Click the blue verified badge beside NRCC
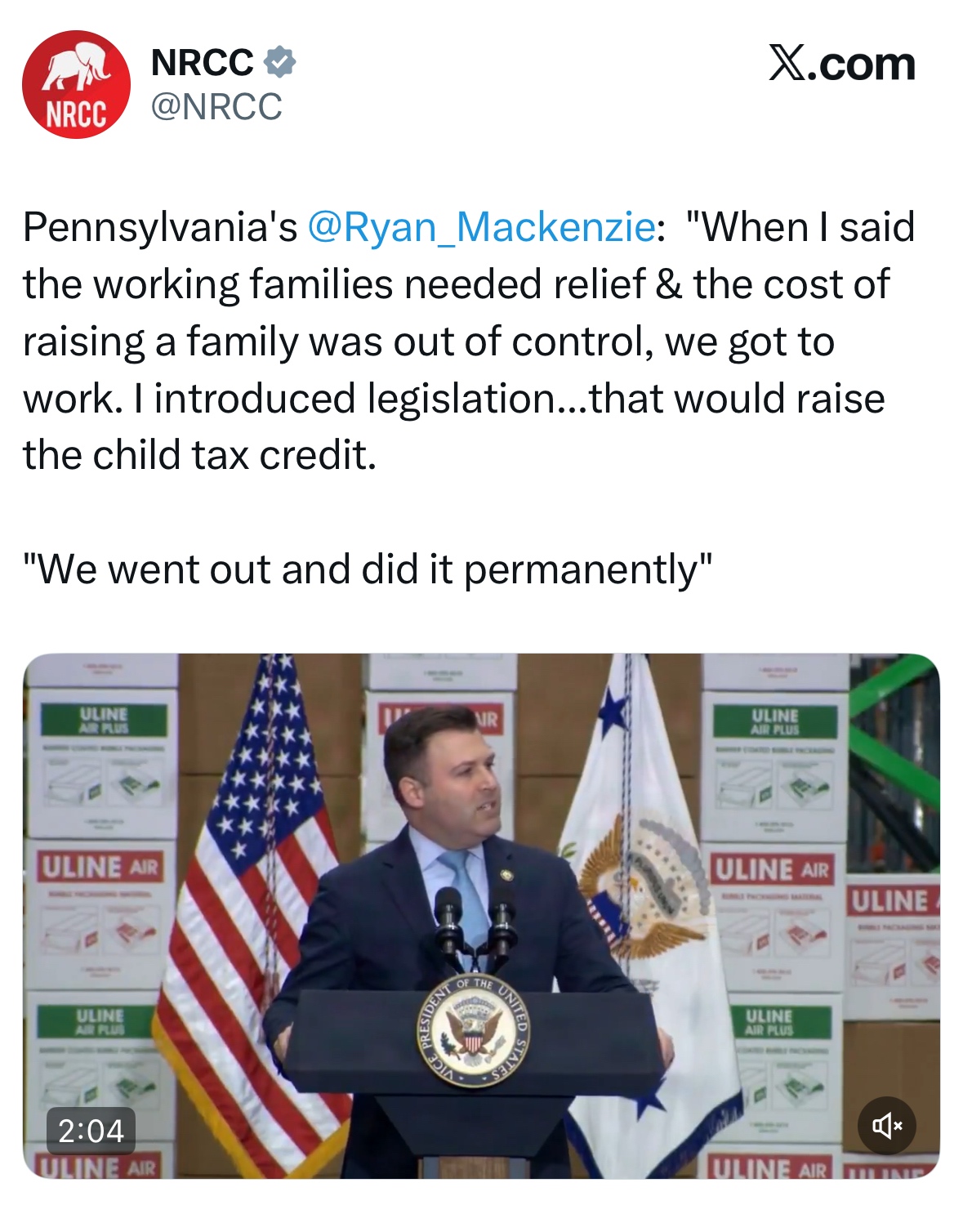The image size is (963, 1232). pos(280,62)
